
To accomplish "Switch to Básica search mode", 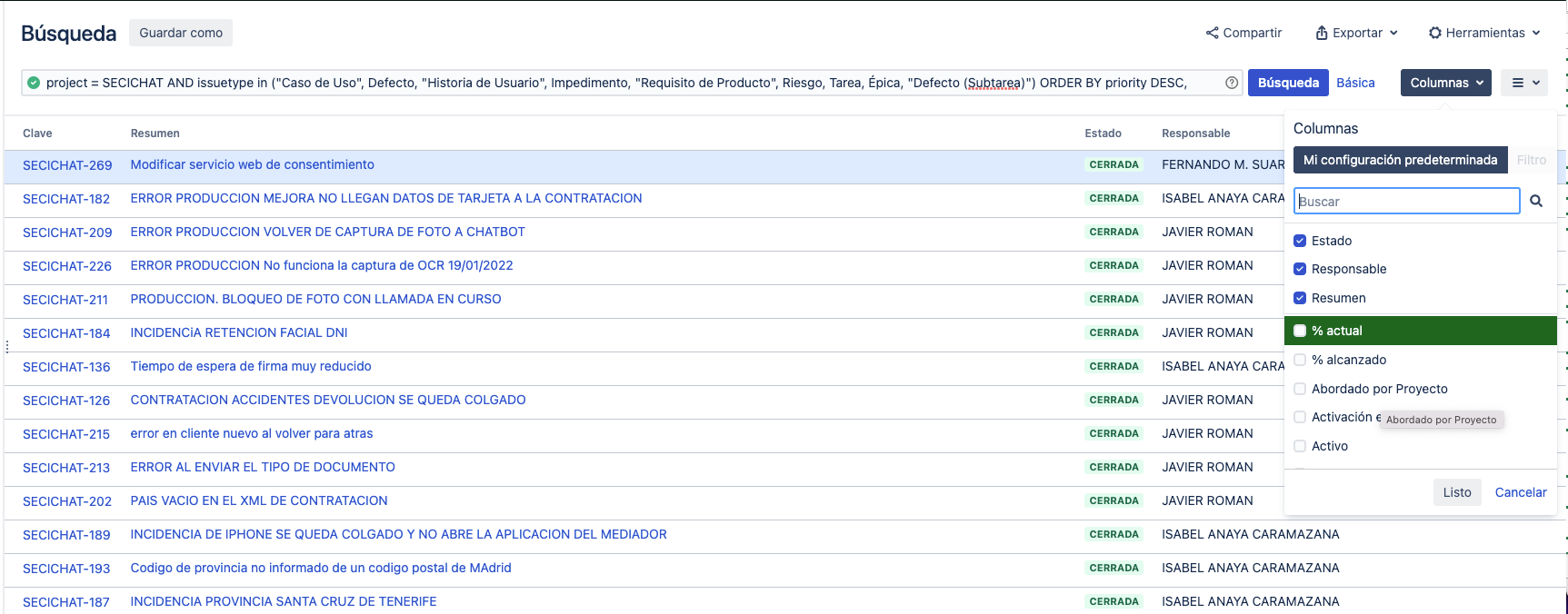I will (x=1354, y=83).
